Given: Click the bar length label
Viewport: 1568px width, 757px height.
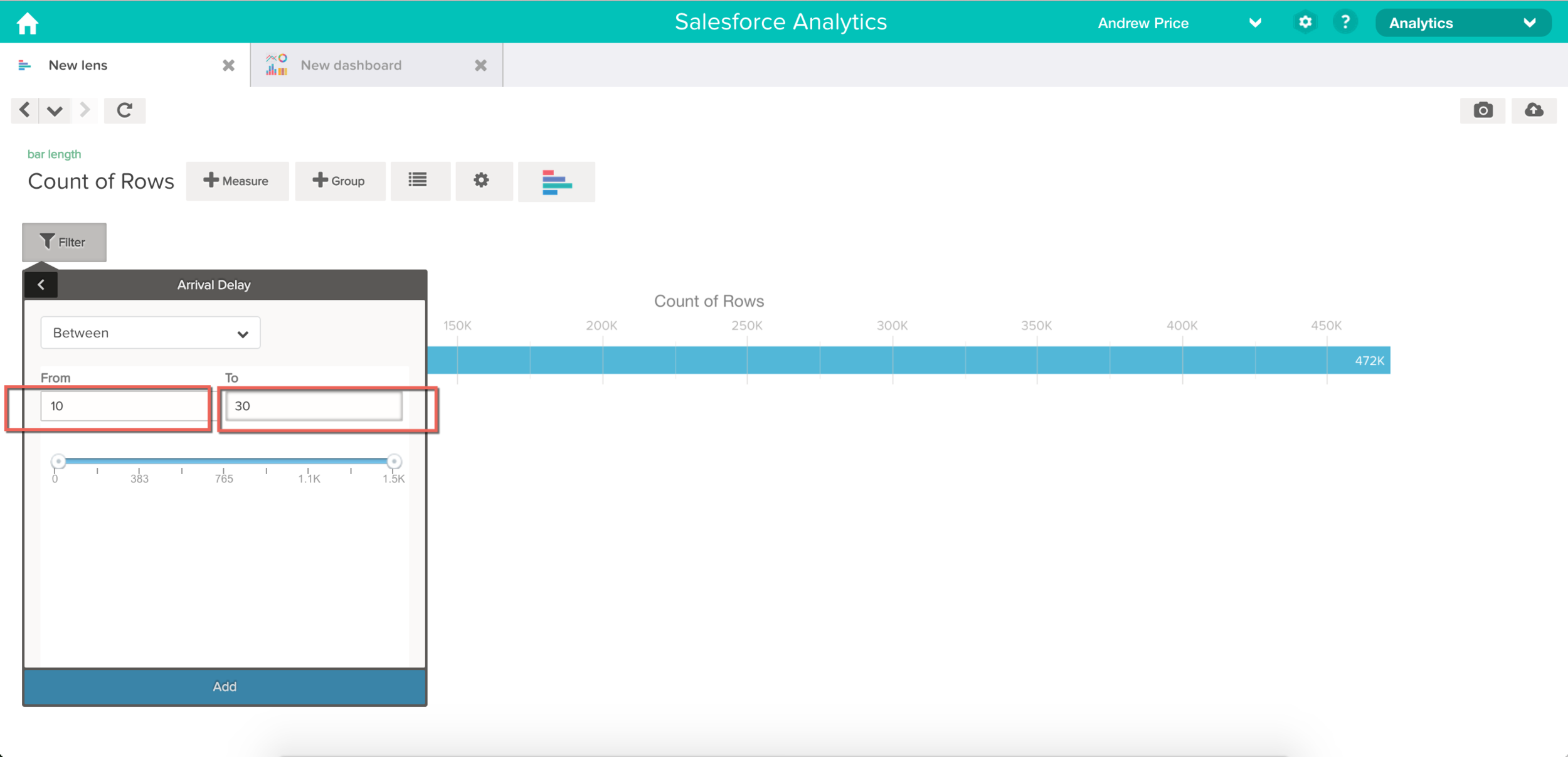Looking at the screenshot, I should coord(55,154).
